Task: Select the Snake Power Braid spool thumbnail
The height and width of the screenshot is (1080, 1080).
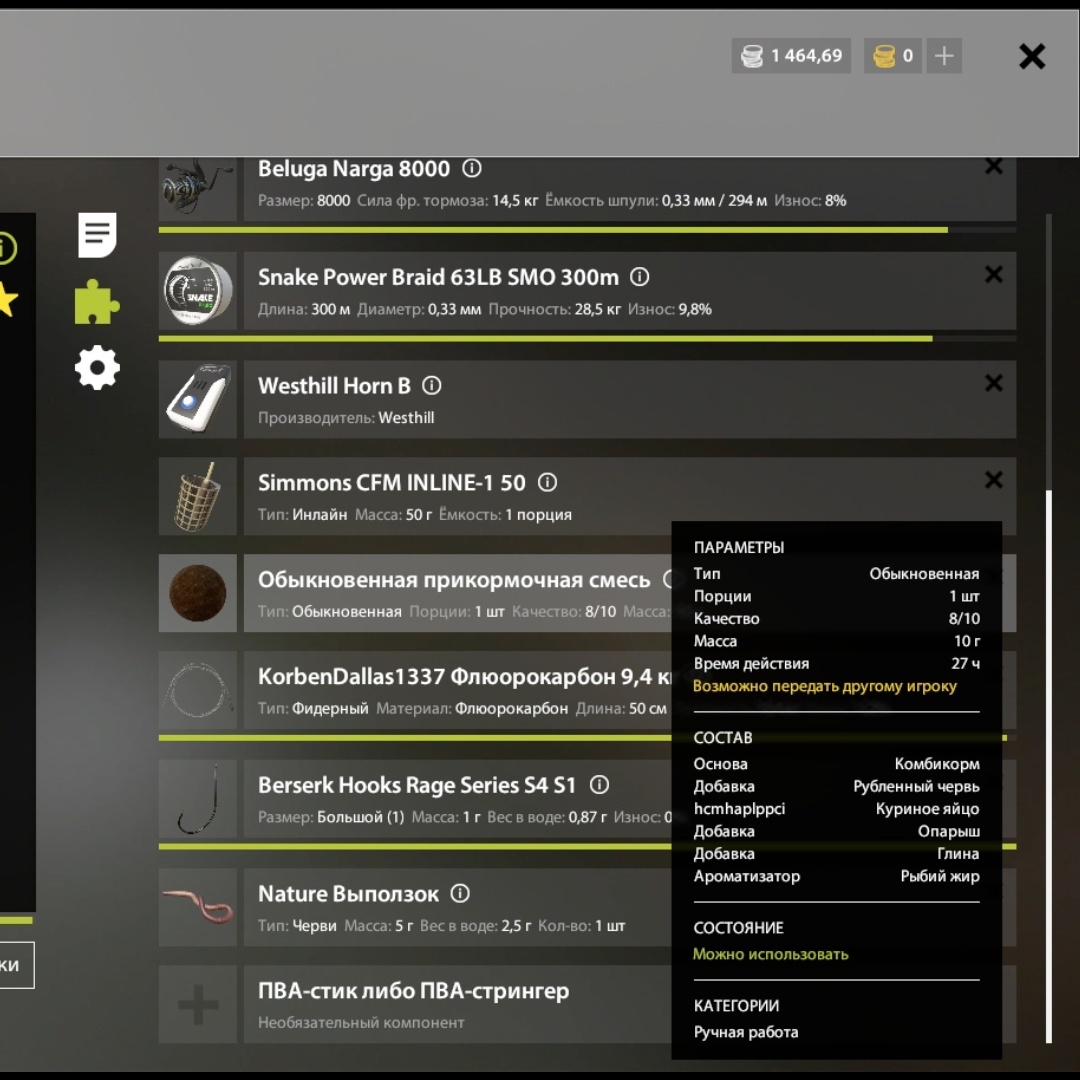Action: [x=198, y=290]
